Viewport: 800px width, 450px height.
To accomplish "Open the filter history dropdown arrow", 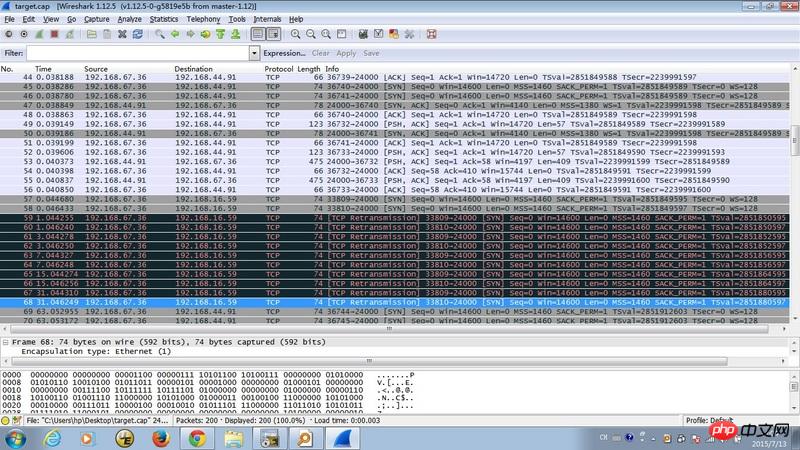I will [257, 53].
